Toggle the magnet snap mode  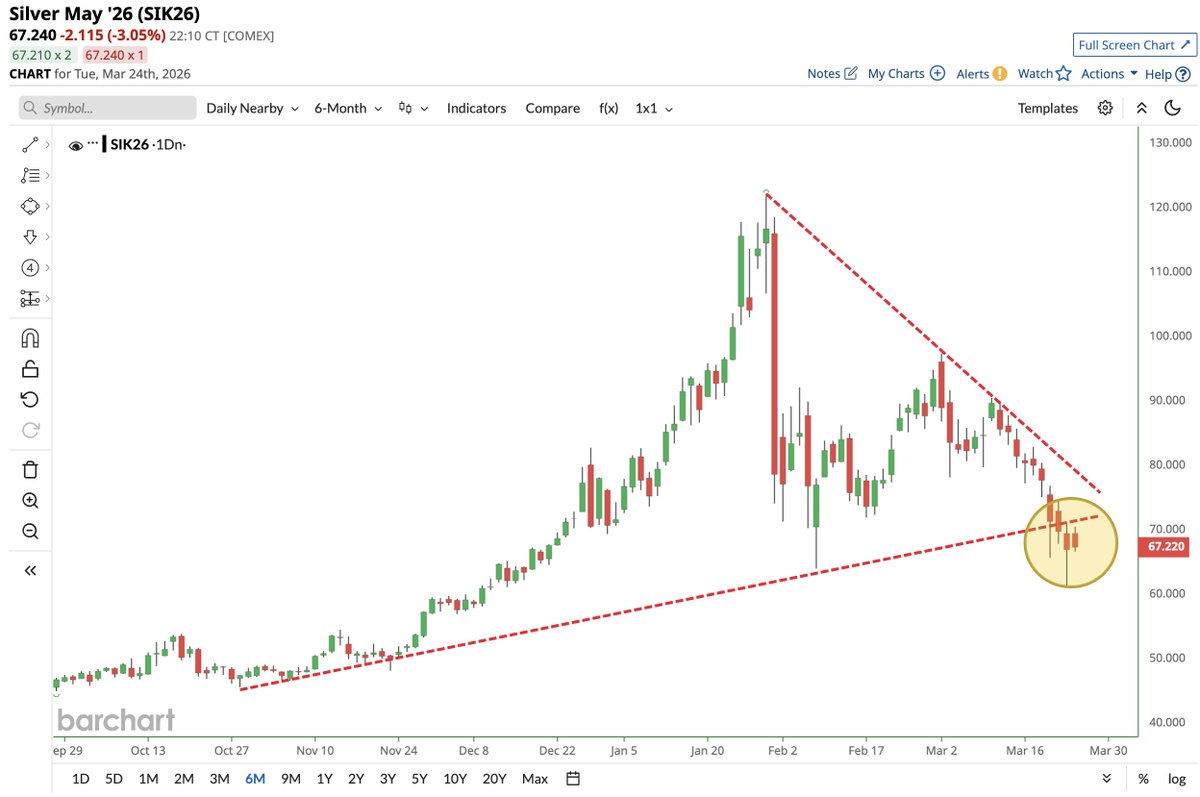pos(30,338)
